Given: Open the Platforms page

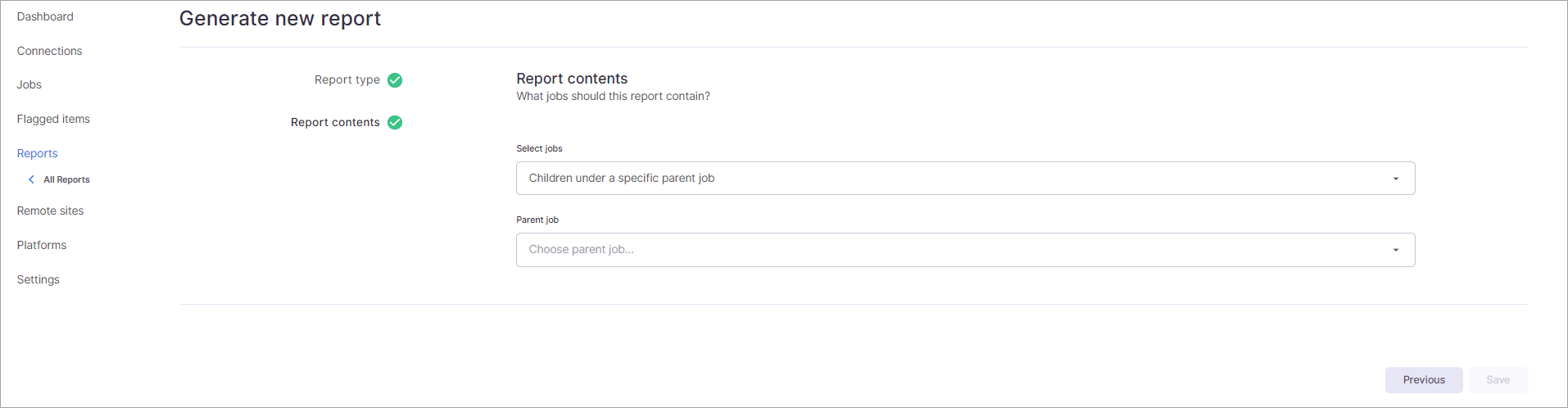Looking at the screenshot, I should point(42,245).
